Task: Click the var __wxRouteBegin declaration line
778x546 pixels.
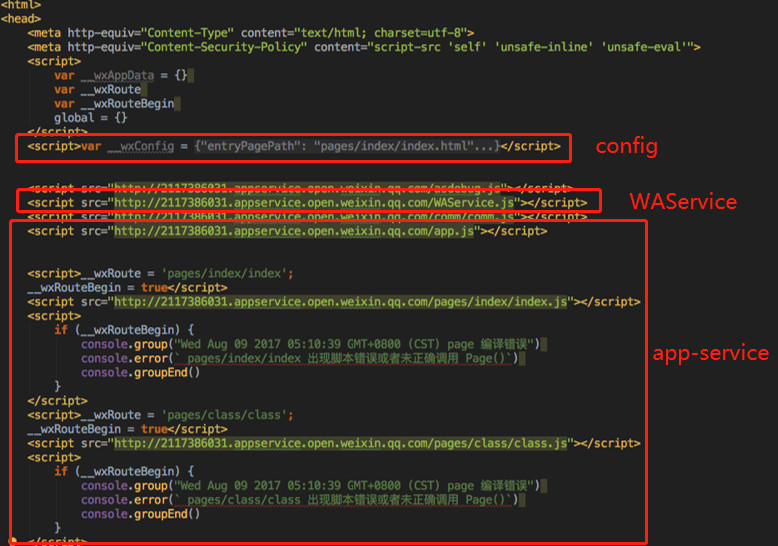Action: (114, 104)
